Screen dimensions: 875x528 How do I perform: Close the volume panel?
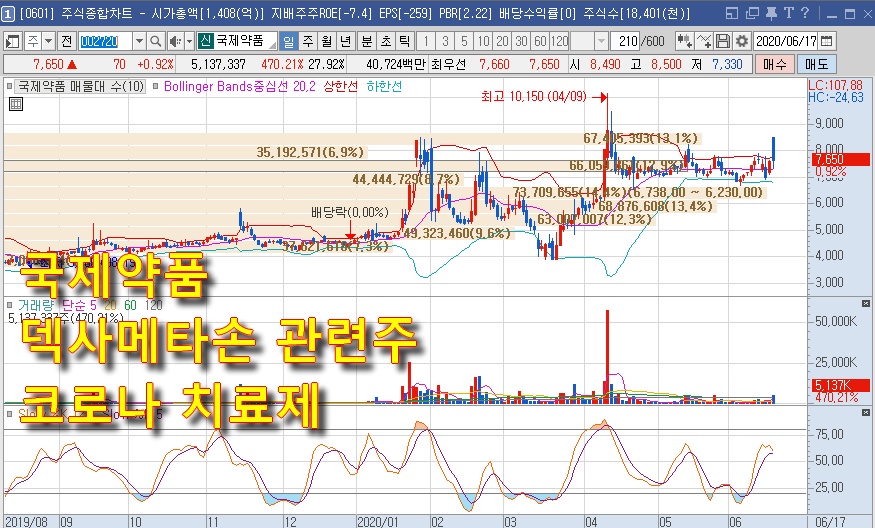[866, 304]
